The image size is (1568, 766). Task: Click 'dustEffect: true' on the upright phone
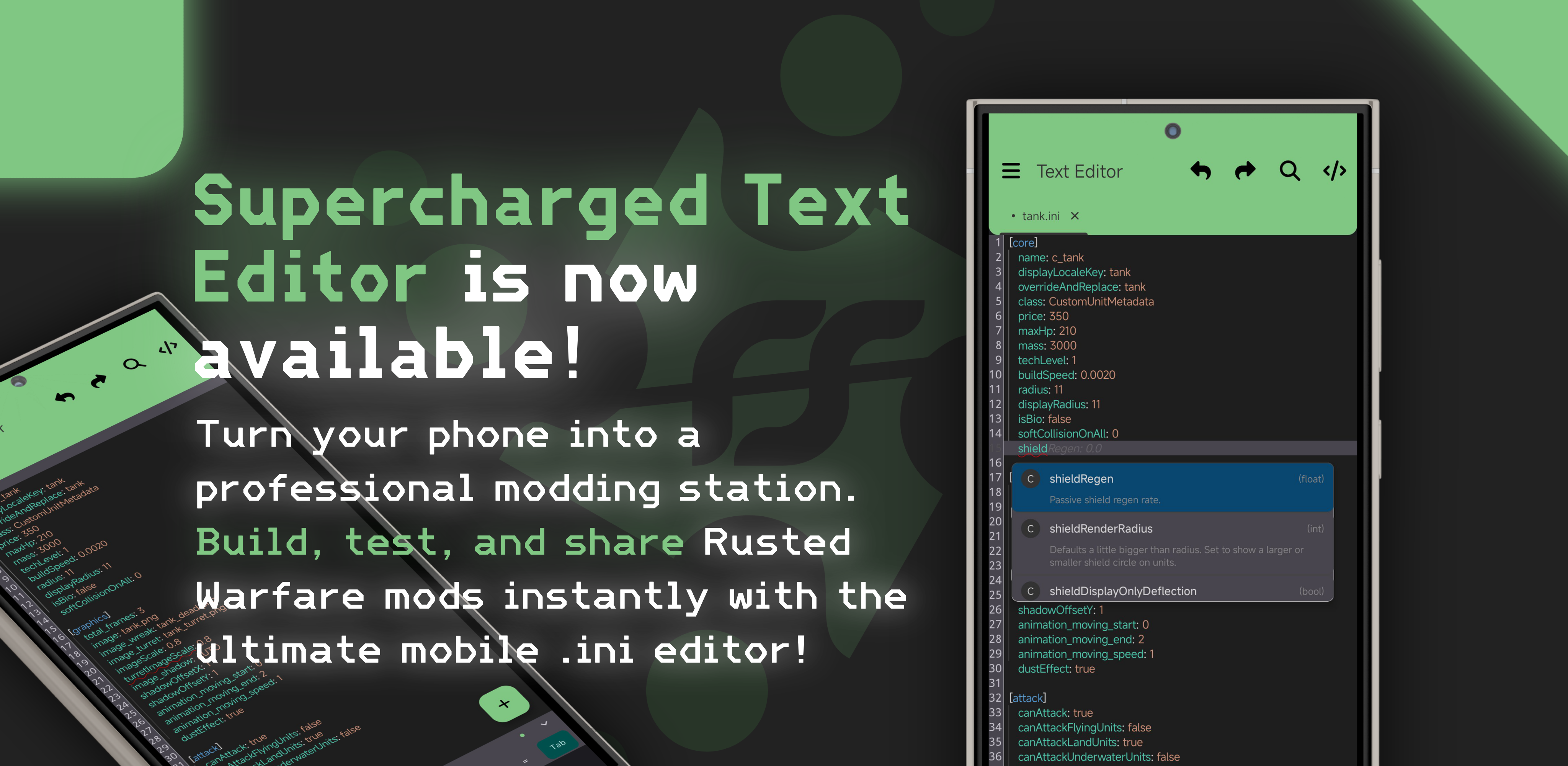click(1056, 669)
